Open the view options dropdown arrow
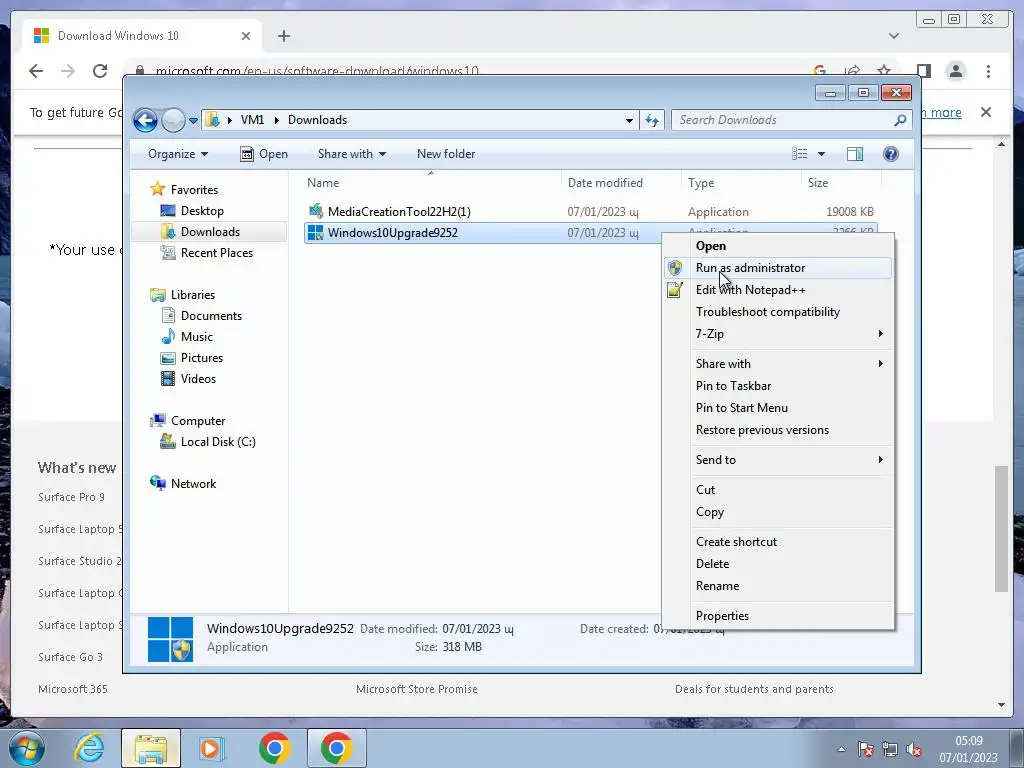 (822, 154)
